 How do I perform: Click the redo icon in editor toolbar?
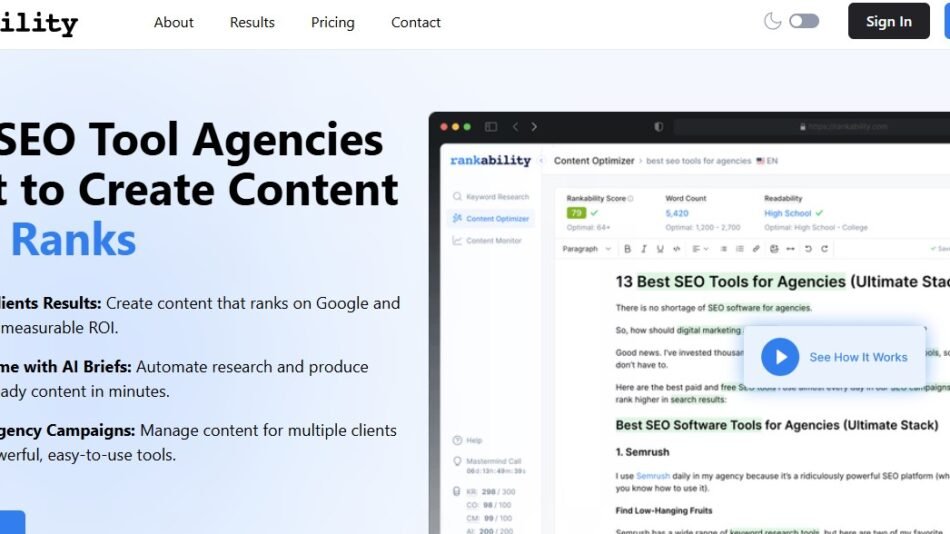coord(824,249)
